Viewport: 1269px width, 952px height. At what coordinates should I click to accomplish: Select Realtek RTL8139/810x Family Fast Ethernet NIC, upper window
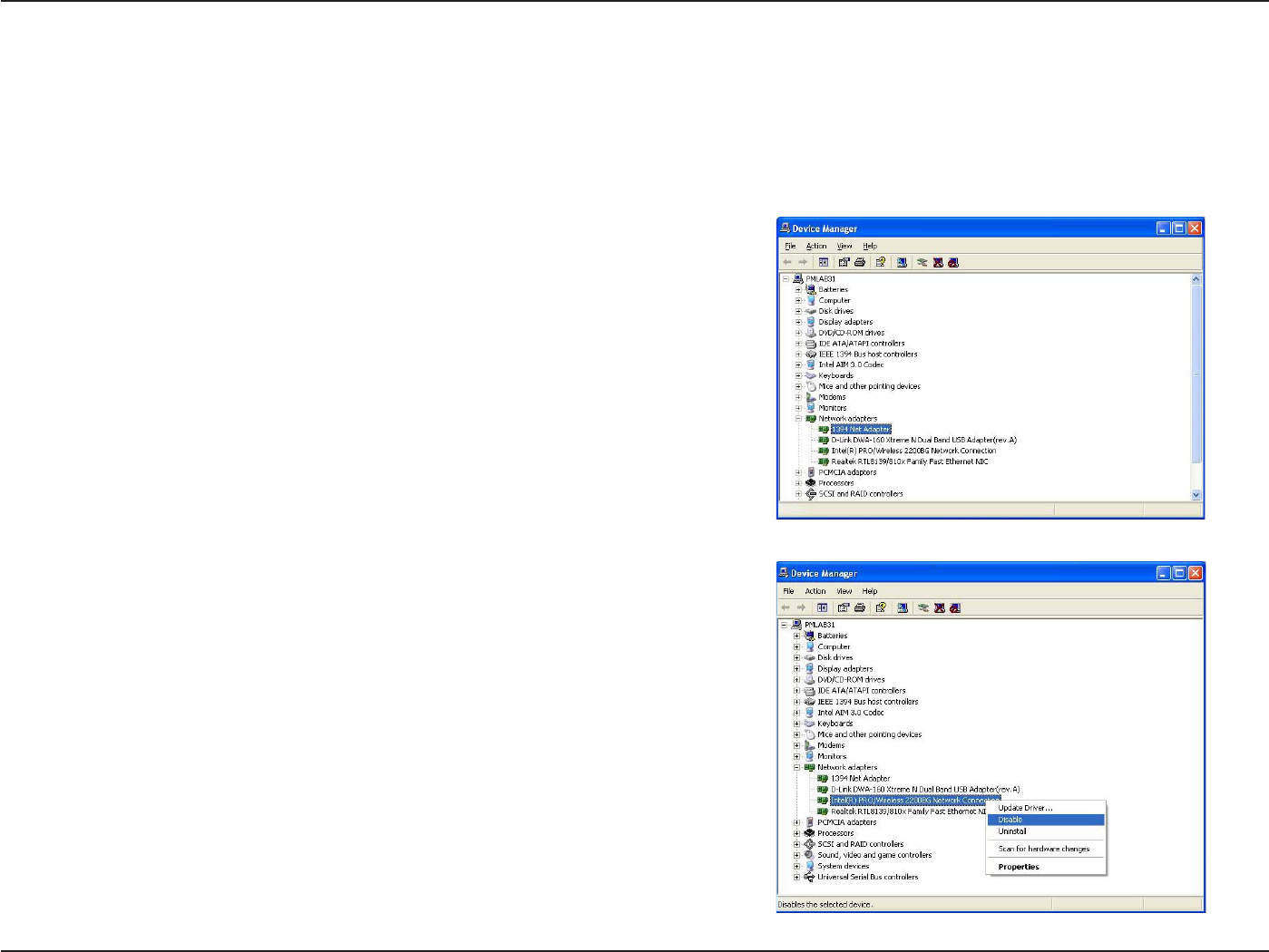[910, 461]
